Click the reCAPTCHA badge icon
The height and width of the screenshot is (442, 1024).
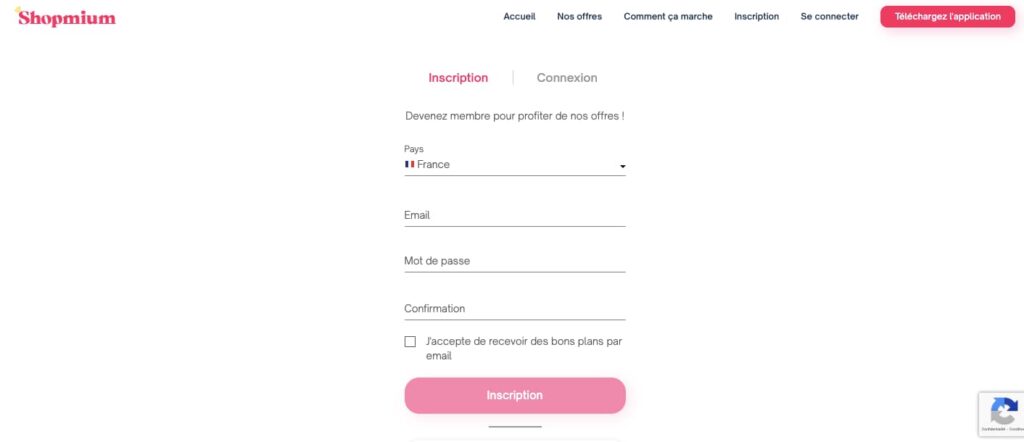point(1003,411)
